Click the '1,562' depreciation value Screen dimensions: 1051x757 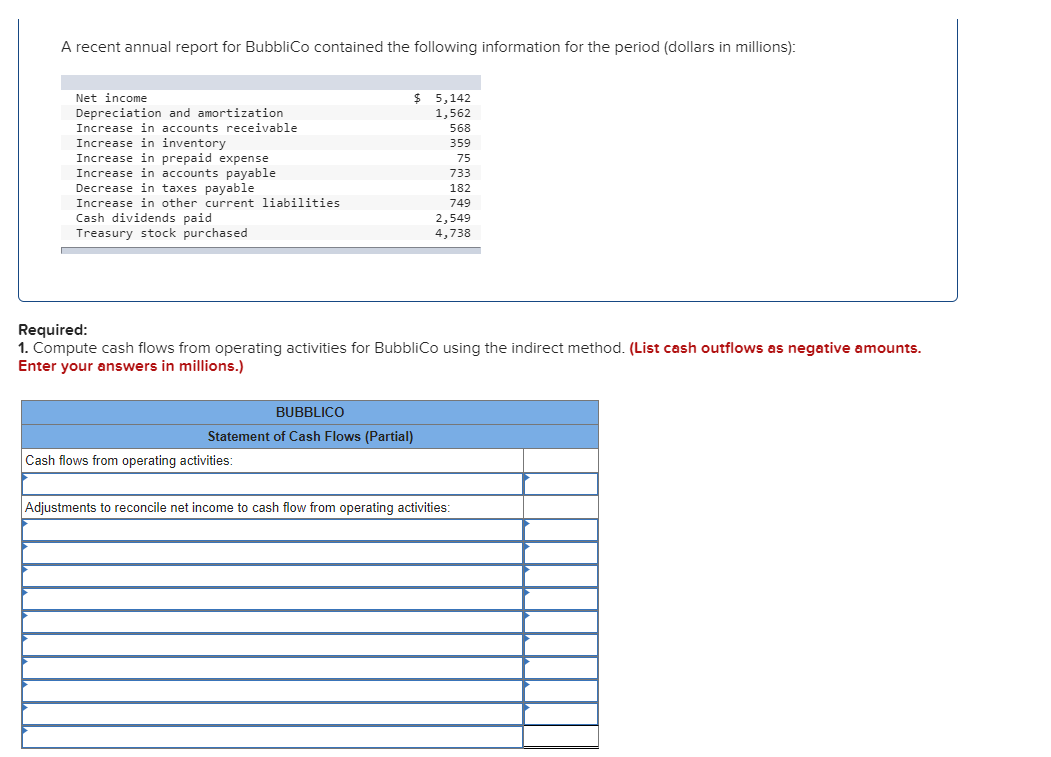tap(452, 113)
